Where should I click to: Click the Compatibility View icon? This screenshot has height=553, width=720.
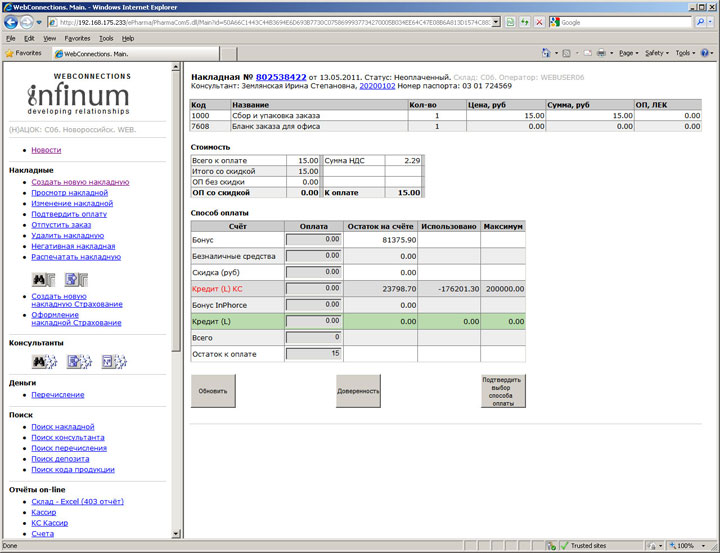click(x=510, y=22)
